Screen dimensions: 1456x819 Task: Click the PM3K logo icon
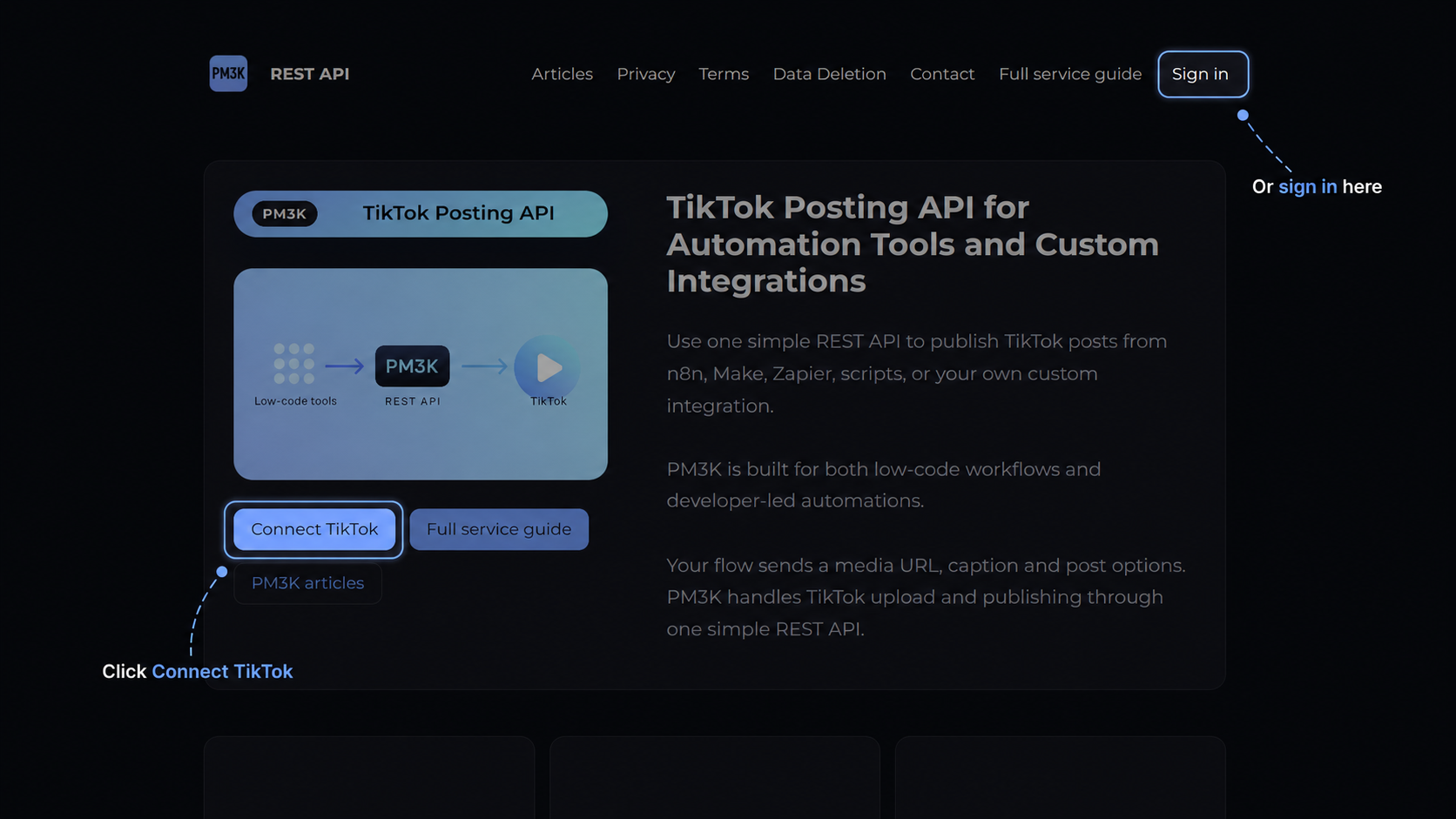[x=228, y=74]
